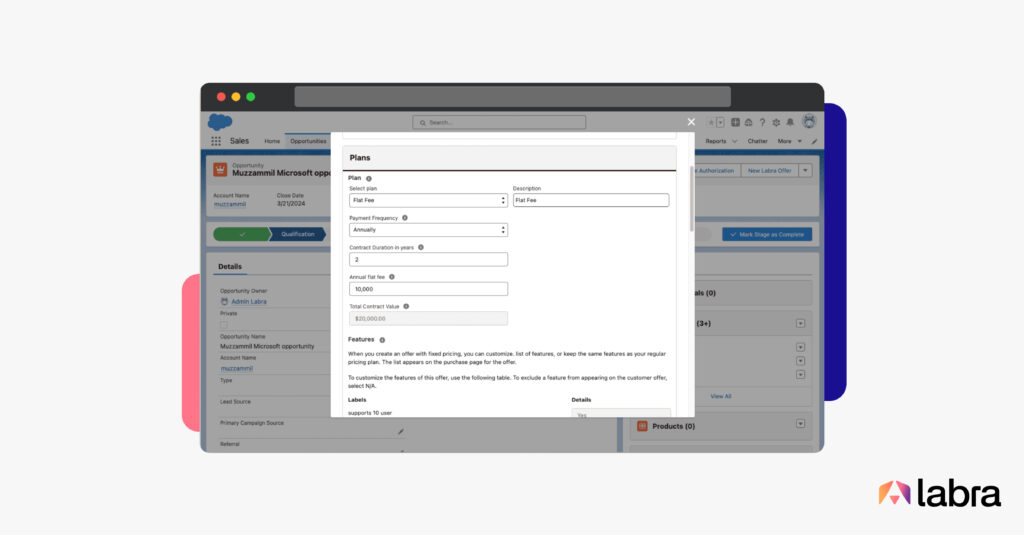Open the Products (0) action menu
Screen dimensions: 1024x535
pyautogui.click(x=800, y=424)
